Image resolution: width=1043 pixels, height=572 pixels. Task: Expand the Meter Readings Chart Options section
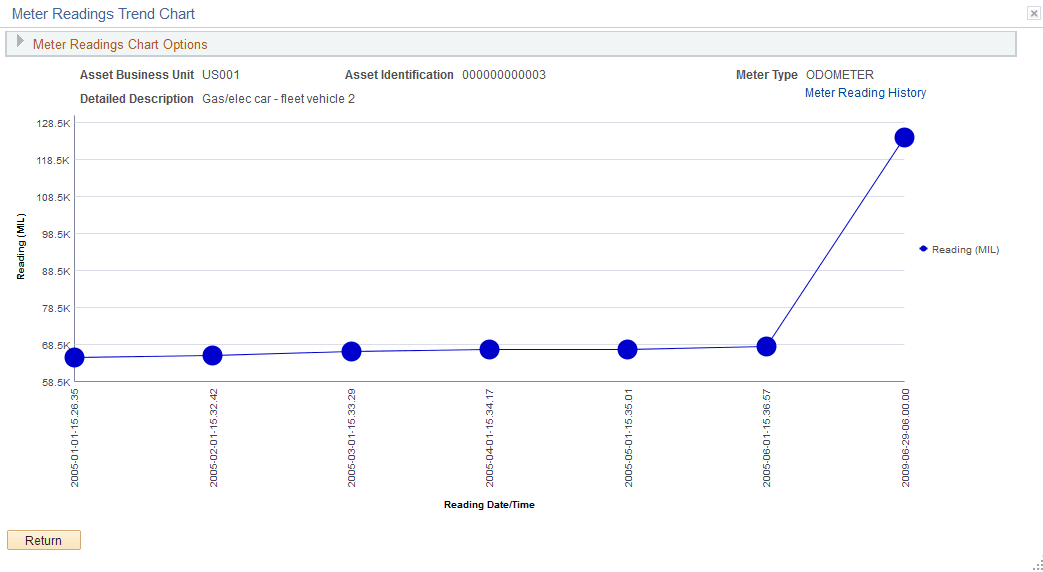20,42
